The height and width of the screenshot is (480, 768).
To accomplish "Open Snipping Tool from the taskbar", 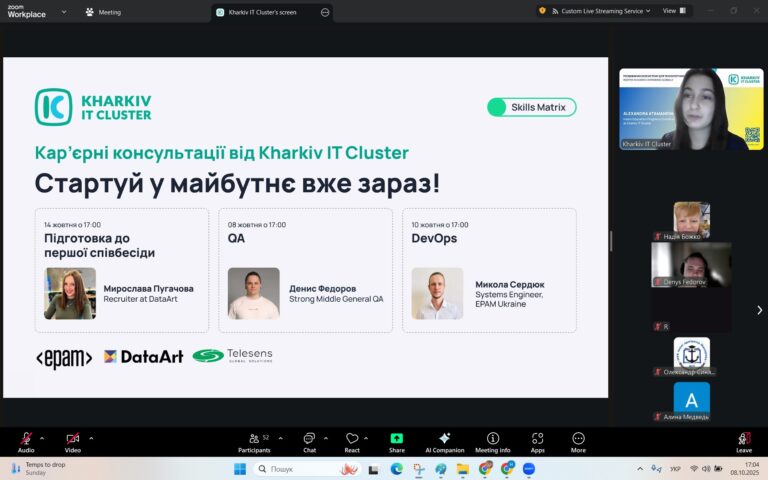I will 419,469.
